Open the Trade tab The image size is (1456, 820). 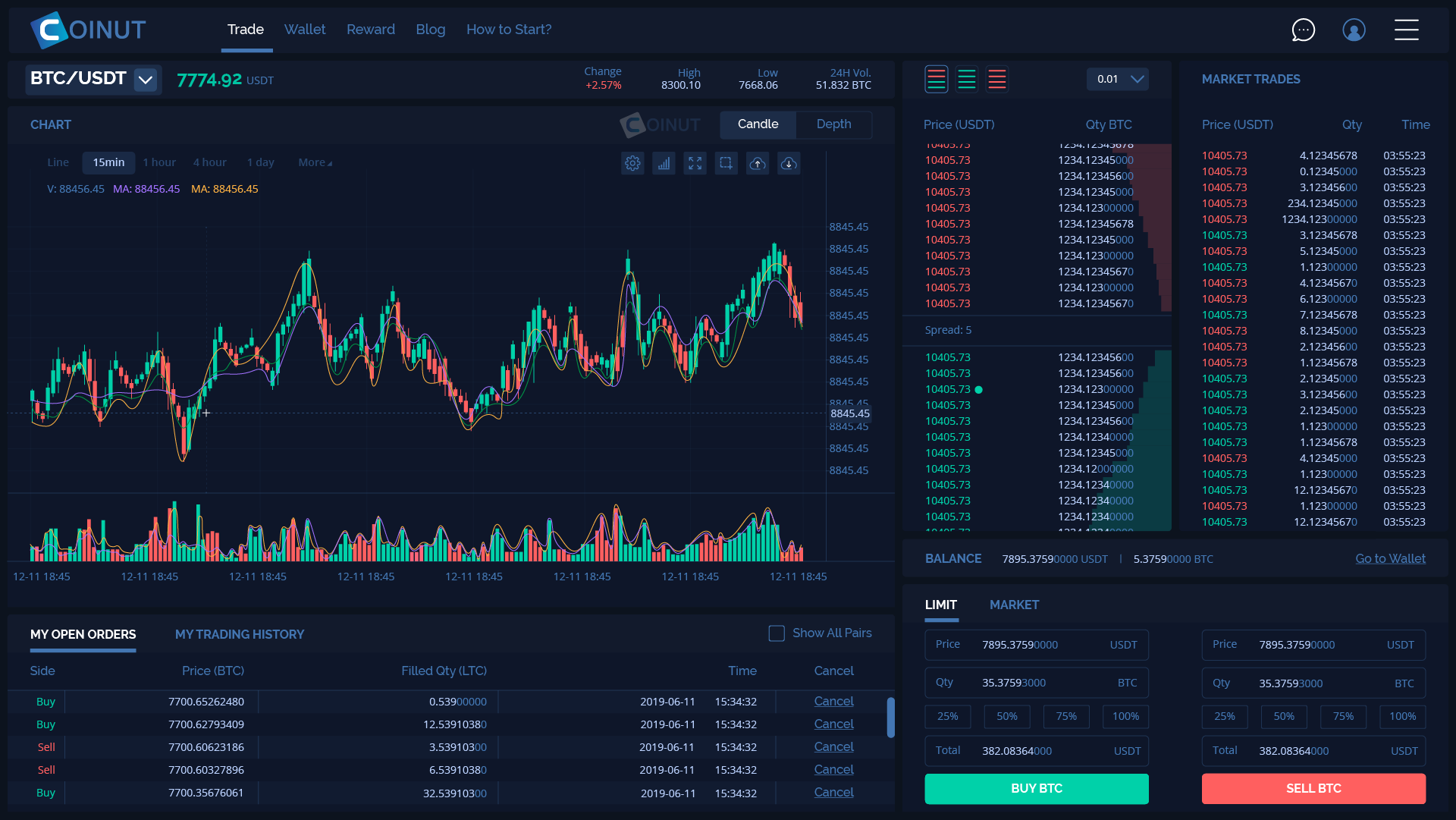click(x=246, y=30)
